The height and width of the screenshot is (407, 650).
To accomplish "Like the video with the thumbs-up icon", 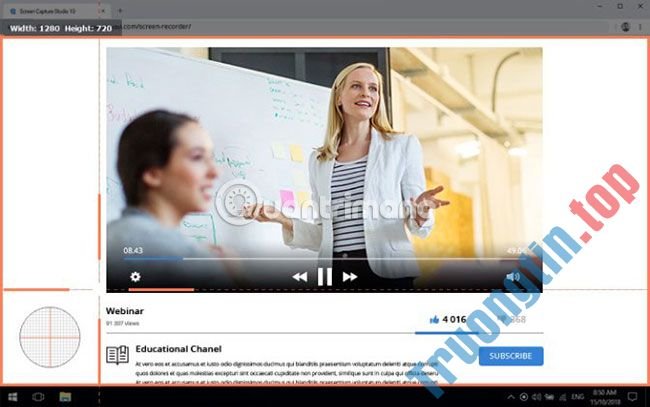I will point(434,320).
